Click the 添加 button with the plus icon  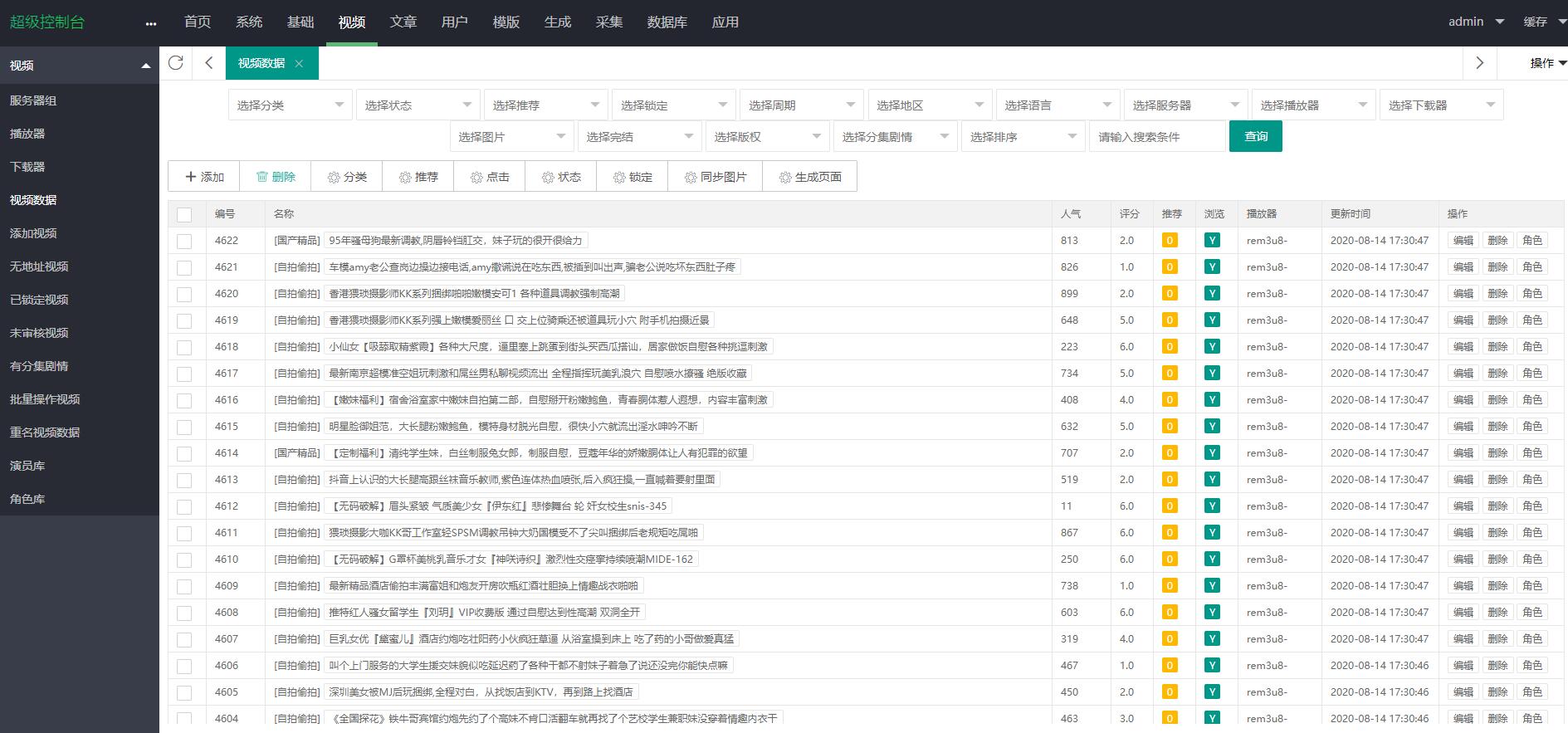coord(204,177)
